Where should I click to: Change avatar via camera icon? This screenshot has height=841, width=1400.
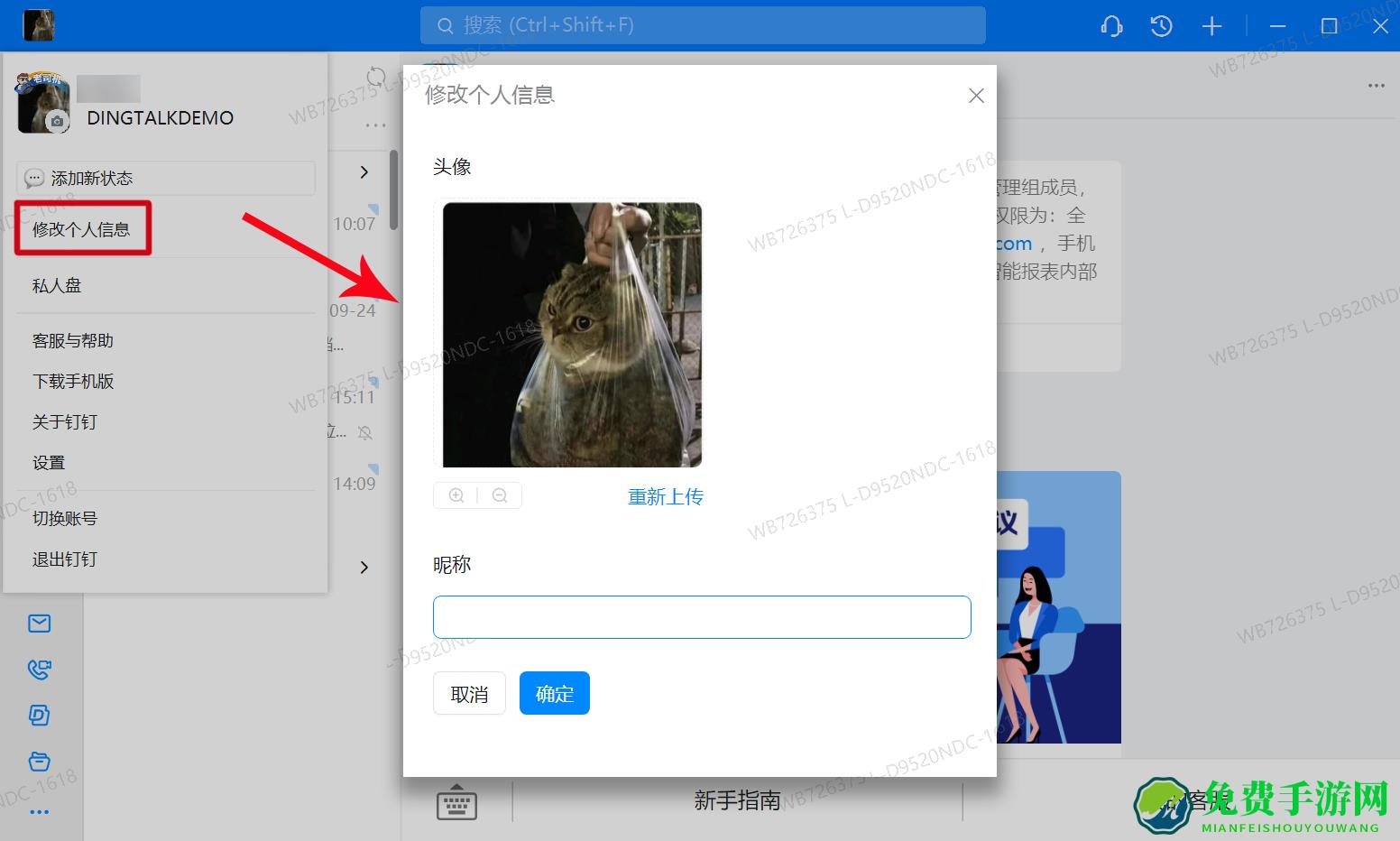(x=58, y=121)
